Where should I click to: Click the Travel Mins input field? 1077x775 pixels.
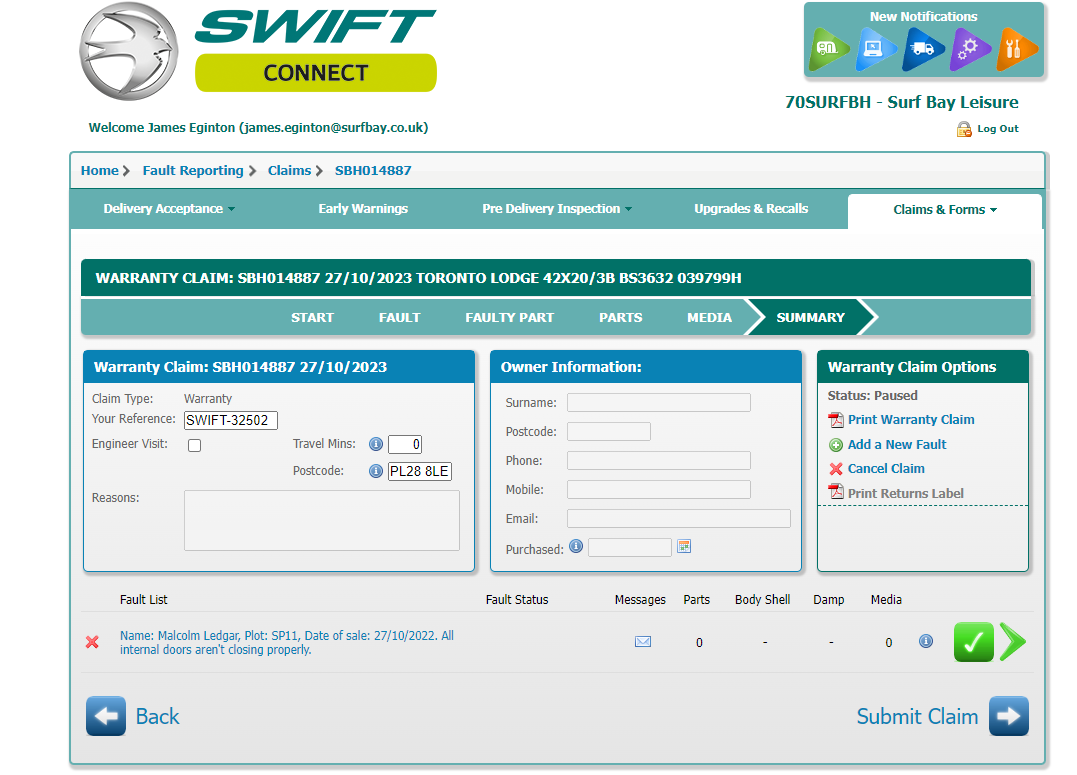[x=405, y=445]
